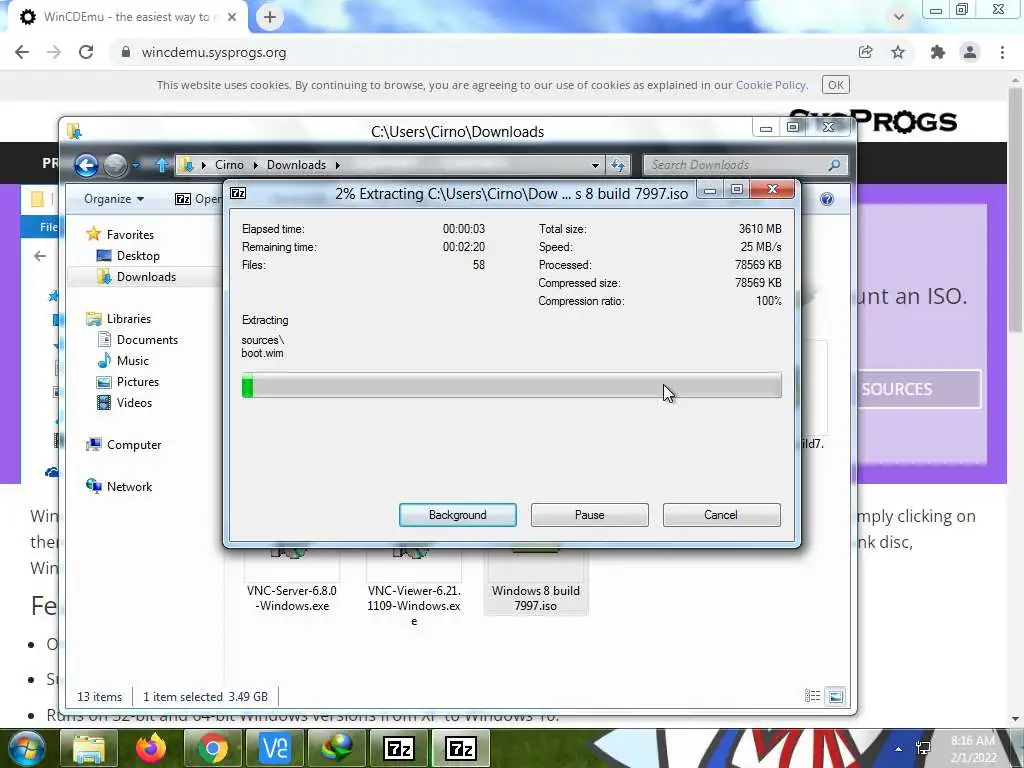The height and width of the screenshot is (768, 1024).
Task: Open Chrome tab search chevron
Action: coord(899,16)
